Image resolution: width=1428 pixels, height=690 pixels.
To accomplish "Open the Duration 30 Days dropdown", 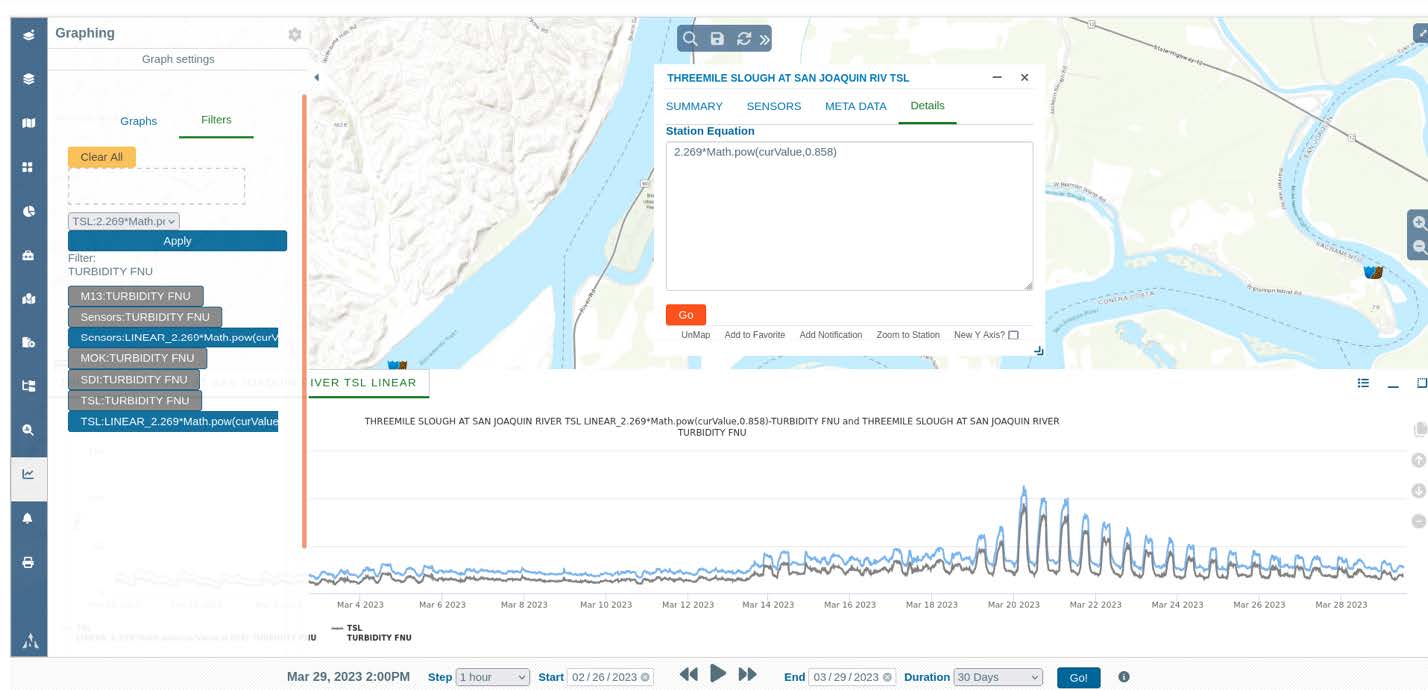I will coord(997,677).
